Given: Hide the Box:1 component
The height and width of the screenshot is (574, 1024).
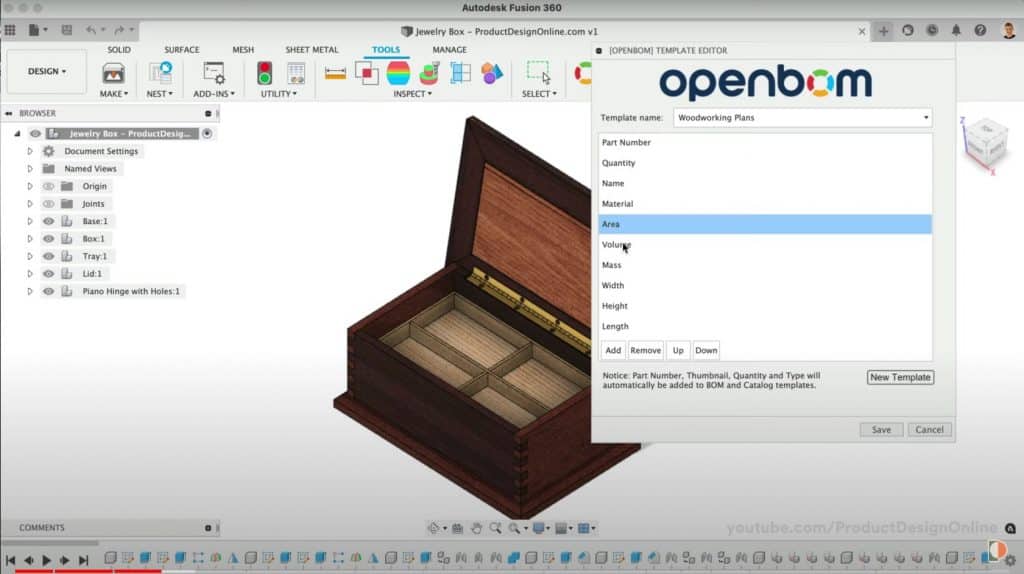Looking at the screenshot, I should [48, 239].
